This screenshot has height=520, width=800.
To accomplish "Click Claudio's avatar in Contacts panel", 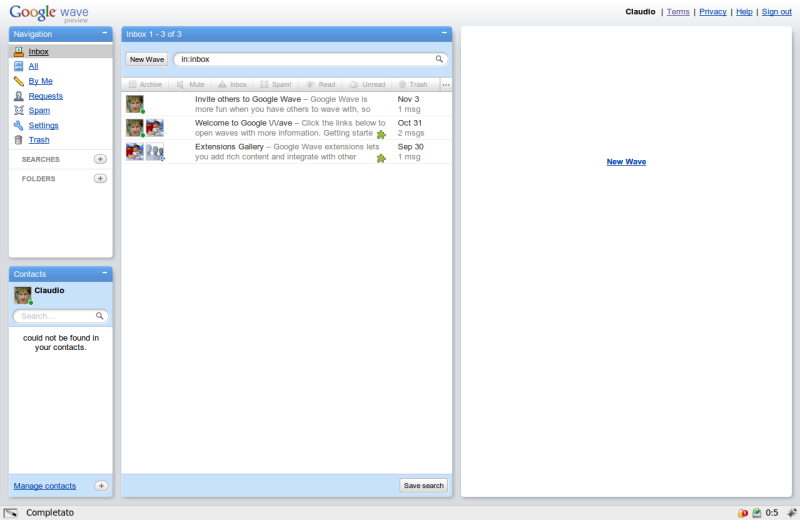I will (22, 295).
